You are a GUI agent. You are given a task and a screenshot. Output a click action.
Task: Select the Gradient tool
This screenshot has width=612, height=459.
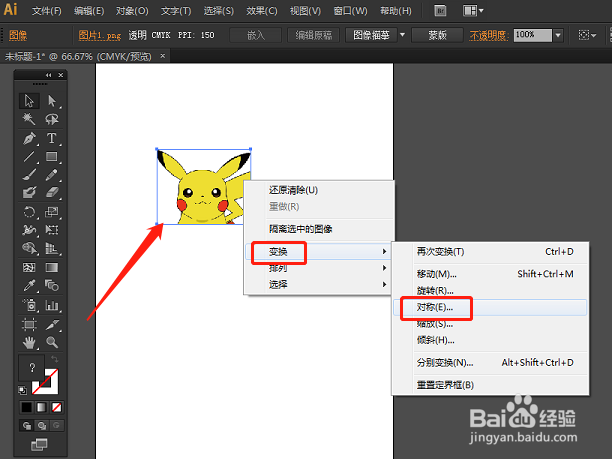[x=52, y=267]
